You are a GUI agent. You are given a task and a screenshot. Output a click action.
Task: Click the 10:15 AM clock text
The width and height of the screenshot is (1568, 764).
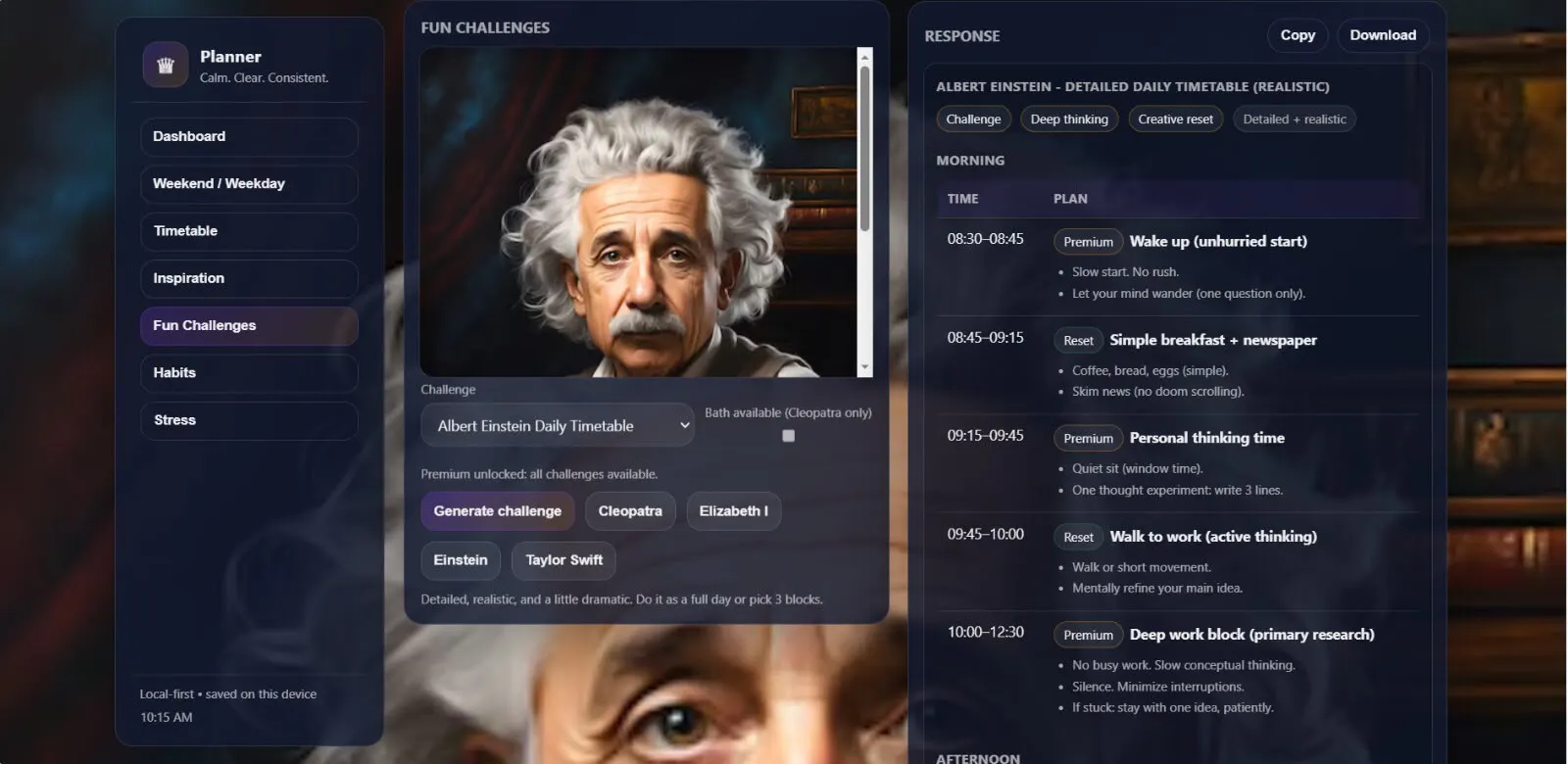pos(166,718)
